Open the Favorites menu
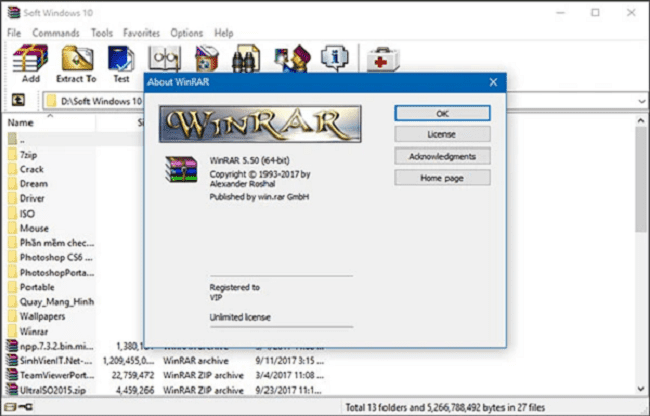Screen dimensions: 650x416 click(141, 33)
